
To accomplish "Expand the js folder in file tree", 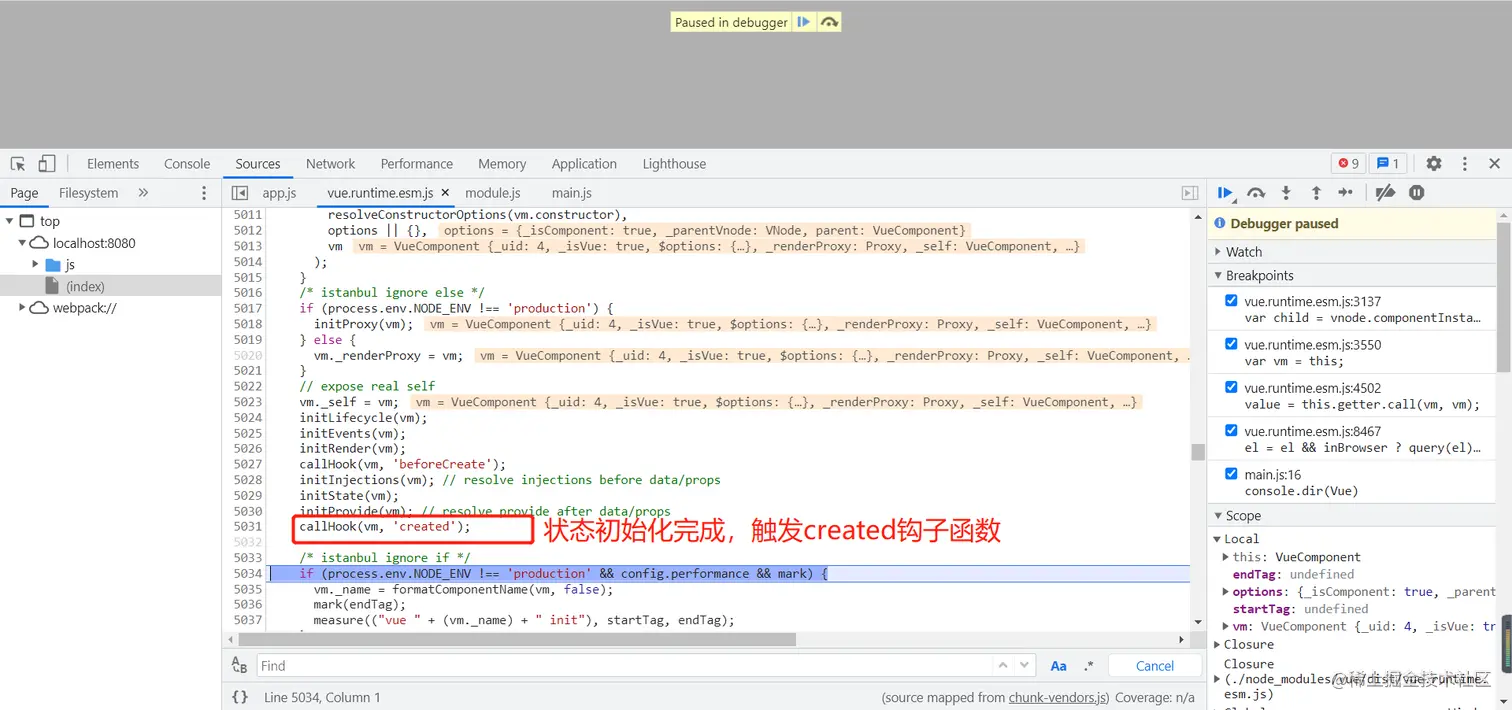I will [36, 265].
